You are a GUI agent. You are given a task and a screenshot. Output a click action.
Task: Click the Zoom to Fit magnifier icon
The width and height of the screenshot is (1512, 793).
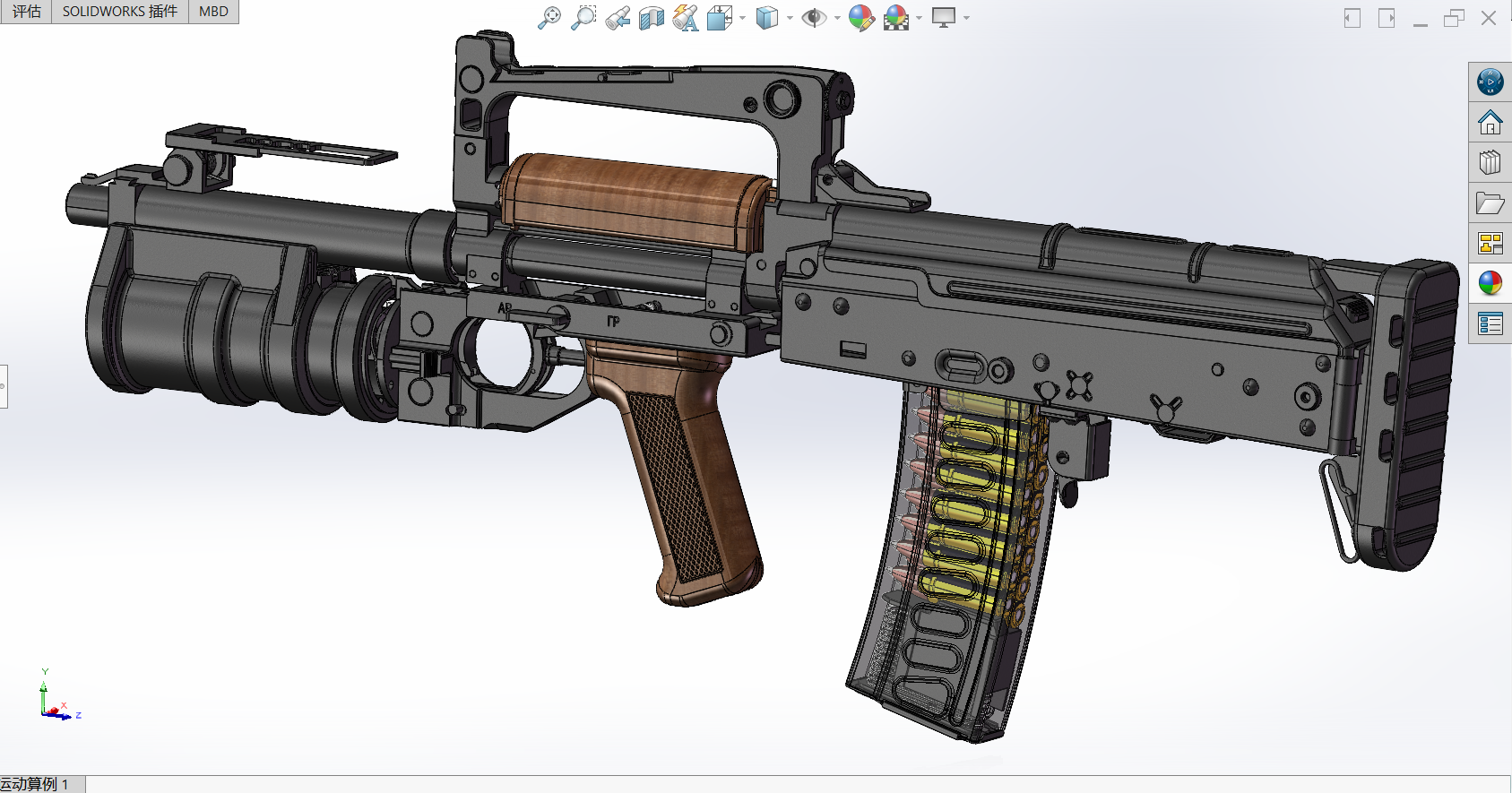point(549,18)
